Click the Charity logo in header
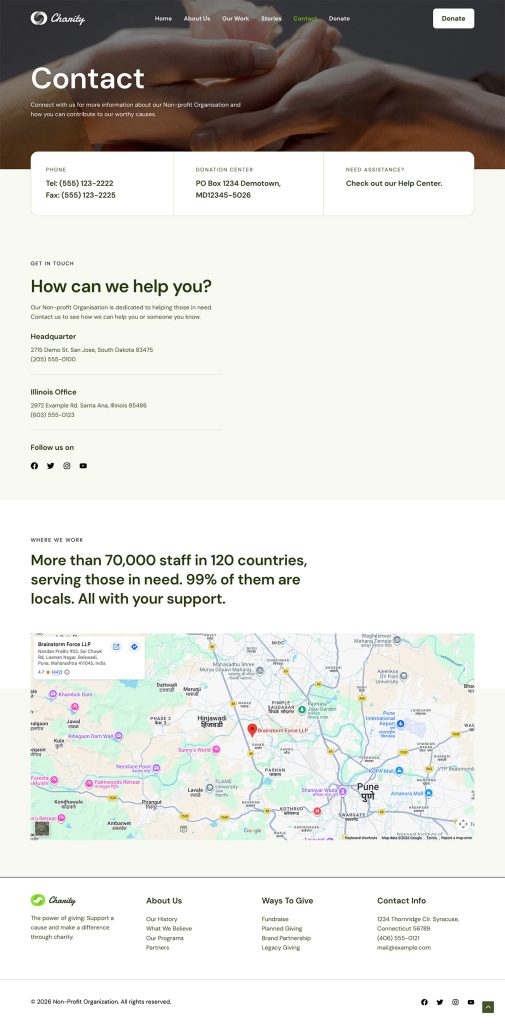The width and height of the screenshot is (505, 1024). coord(57,18)
